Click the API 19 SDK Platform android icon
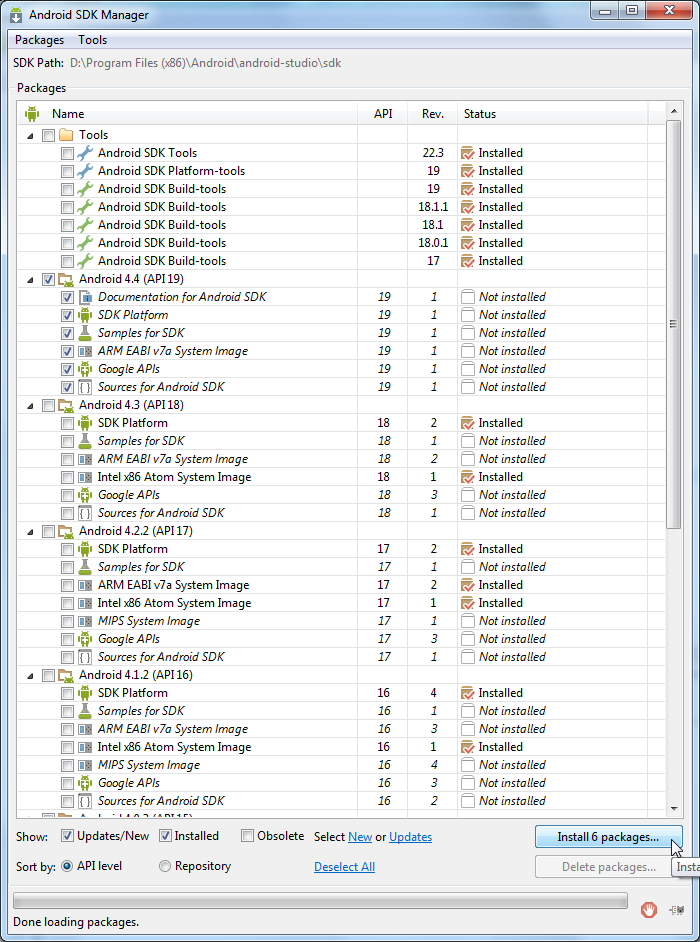Screen dimensions: 700x942 pos(85,315)
